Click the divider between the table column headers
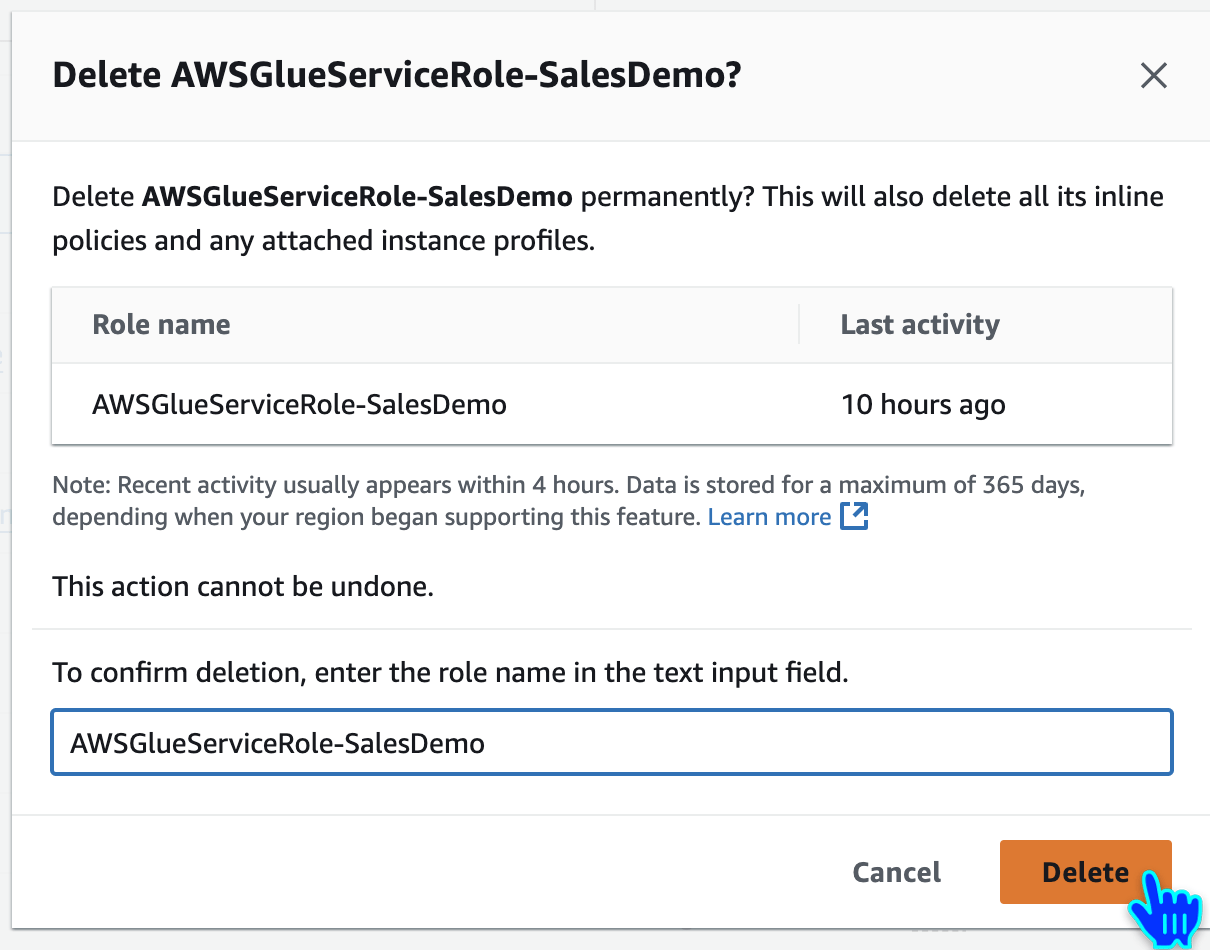This screenshot has width=1210, height=950. (799, 325)
